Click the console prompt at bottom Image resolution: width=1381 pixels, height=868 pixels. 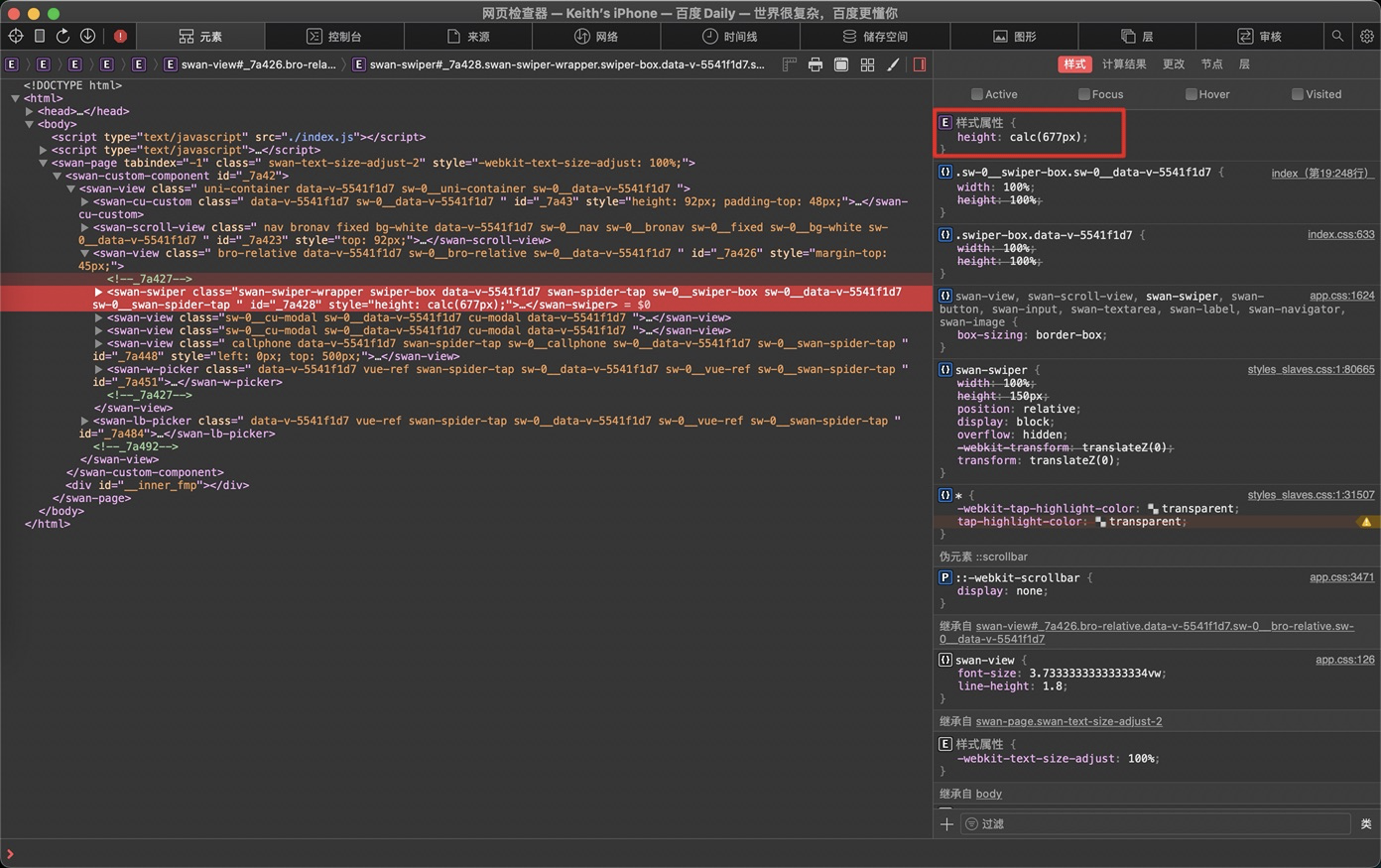pyautogui.click(x=690, y=853)
